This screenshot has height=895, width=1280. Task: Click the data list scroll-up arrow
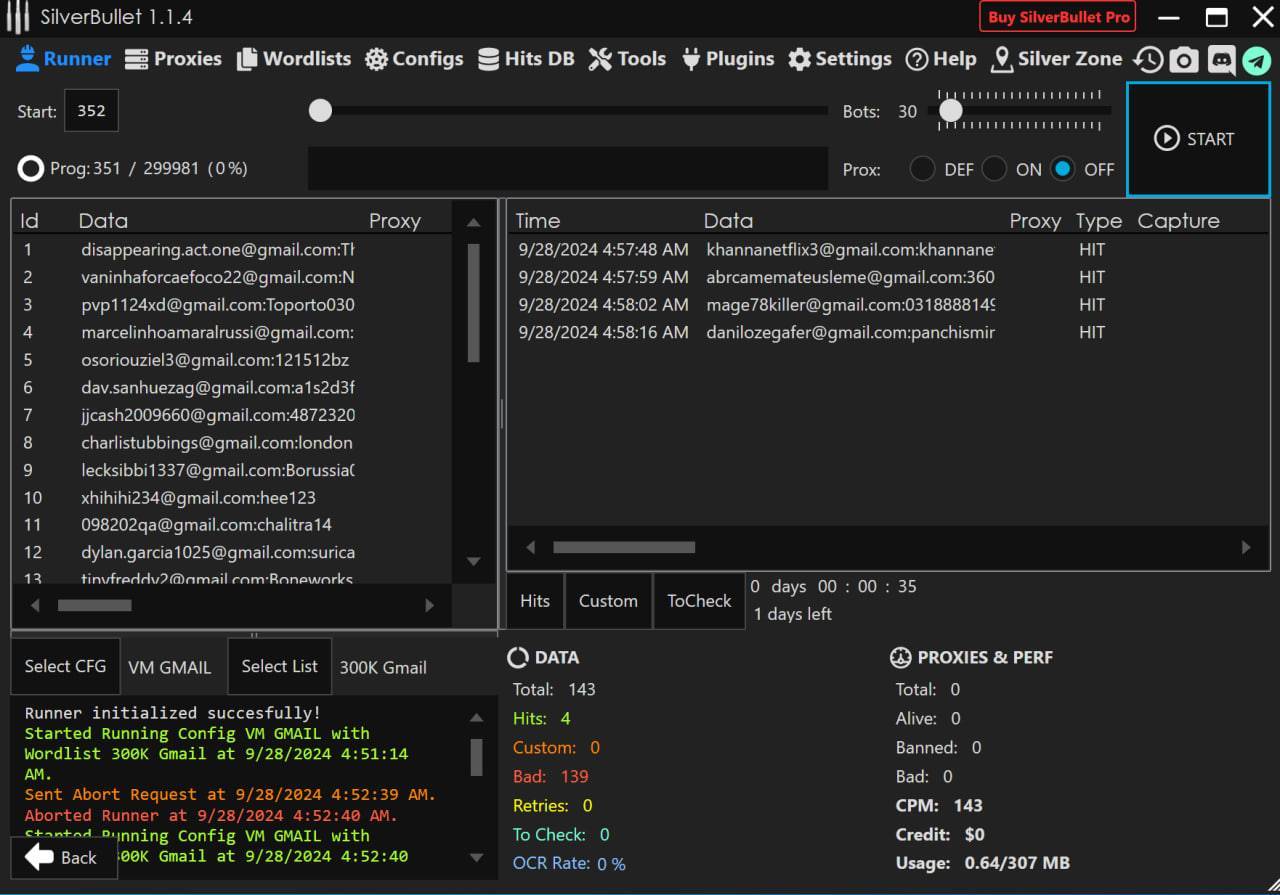[x=474, y=222]
